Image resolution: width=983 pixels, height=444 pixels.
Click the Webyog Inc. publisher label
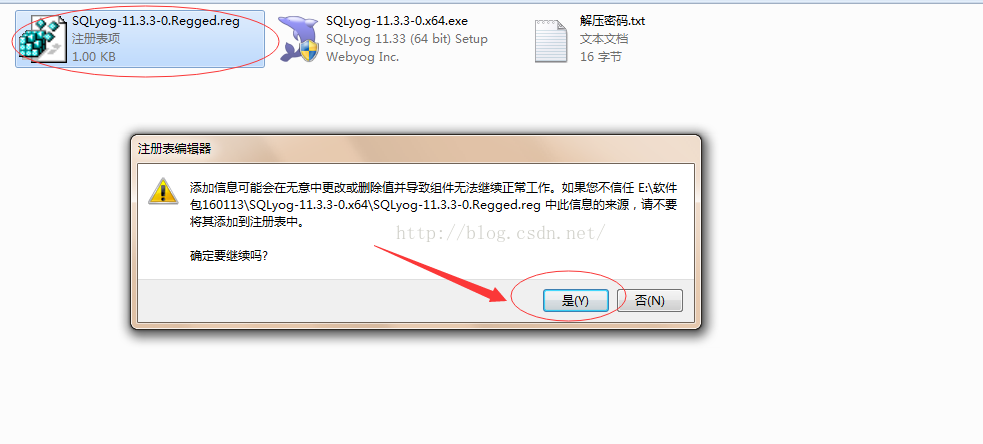pyautogui.click(x=362, y=56)
